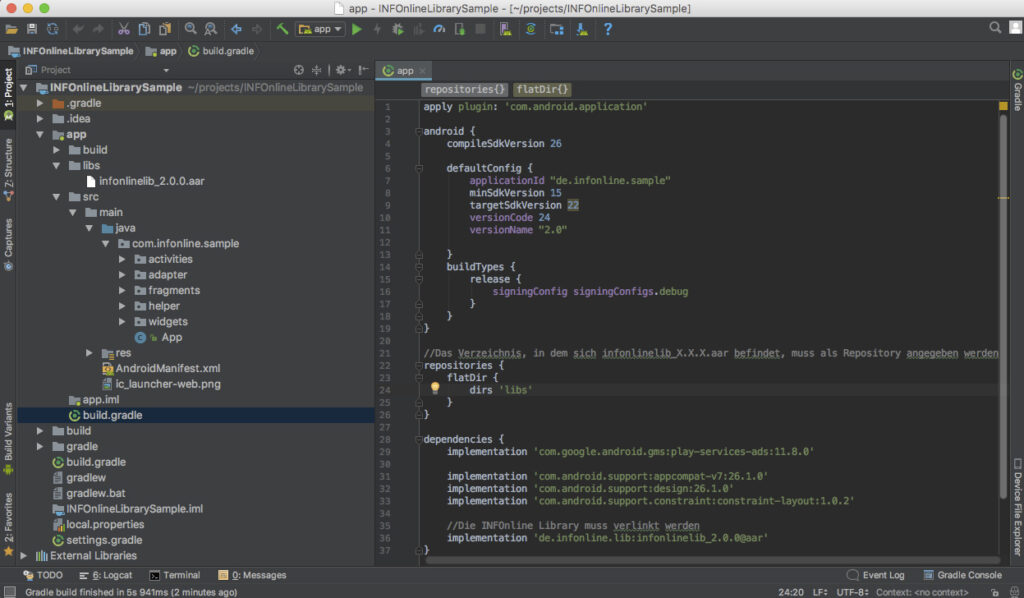The height and width of the screenshot is (598, 1024).
Task: Toggle the Z: Structure side panel
Action: pyautogui.click(x=8, y=165)
